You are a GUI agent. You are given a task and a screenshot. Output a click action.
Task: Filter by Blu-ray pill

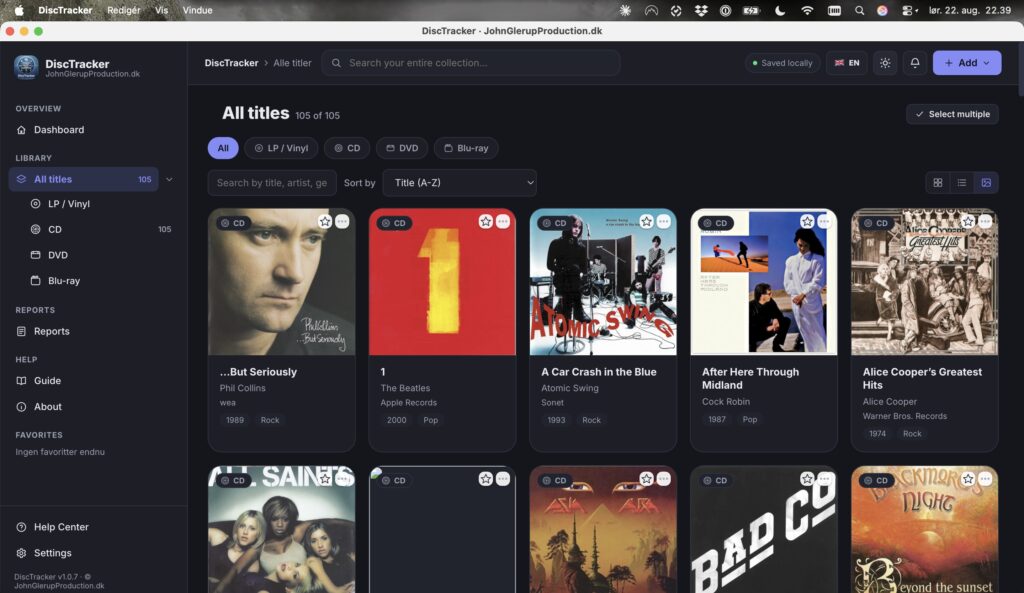(x=466, y=148)
